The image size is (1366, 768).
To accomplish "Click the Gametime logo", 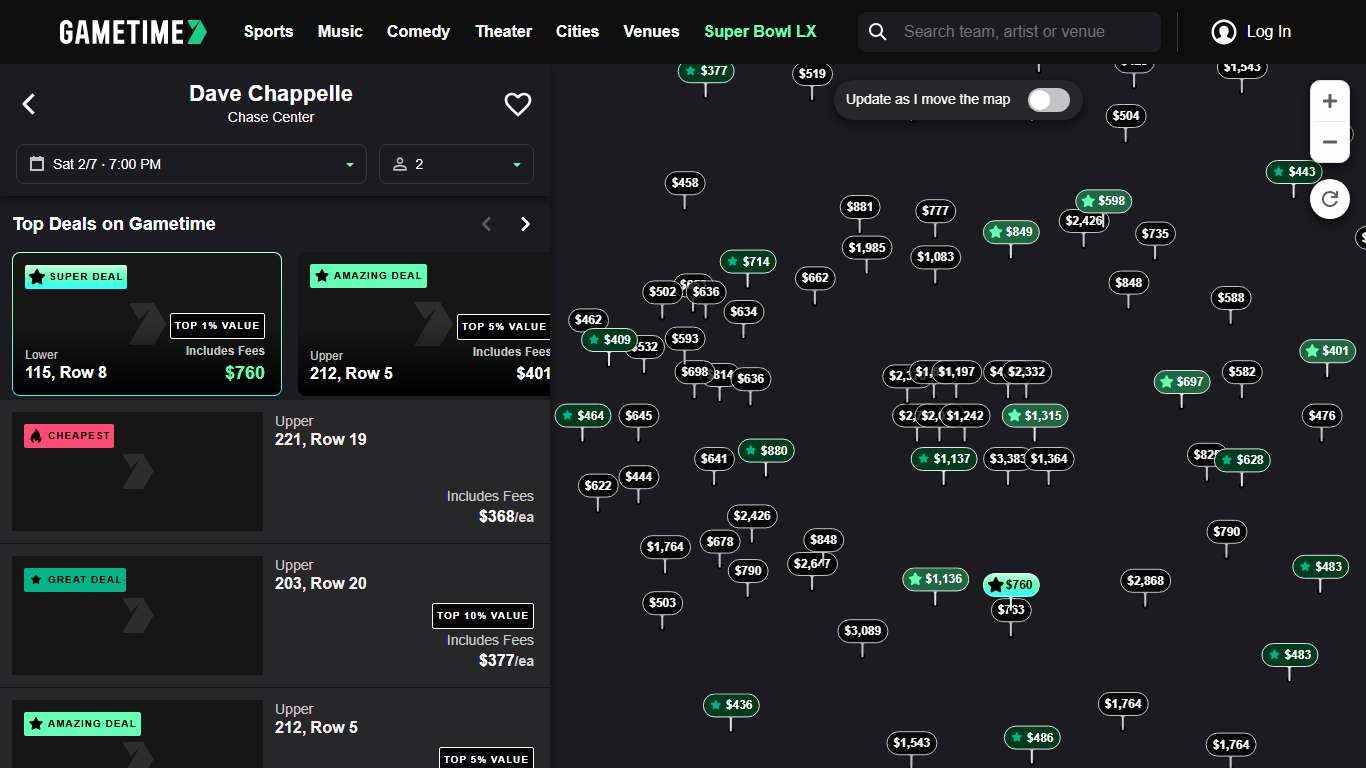I will tap(133, 32).
